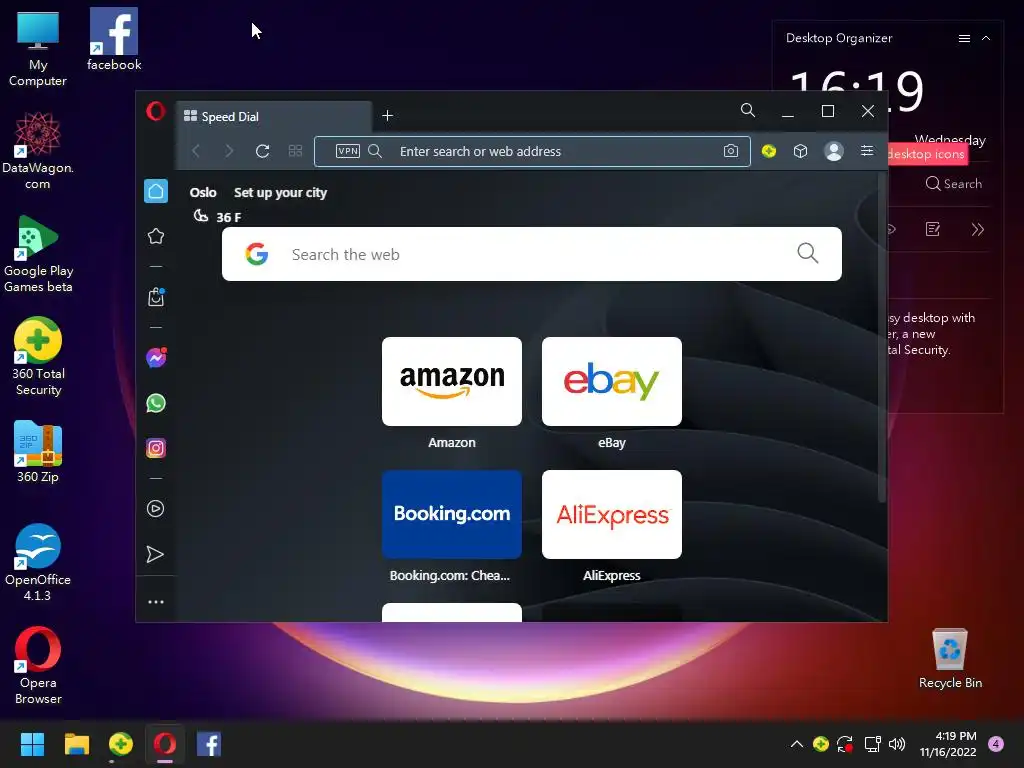Open the eBay speed dial tile
Viewport: 1024px width, 768px height.
[612, 381]
